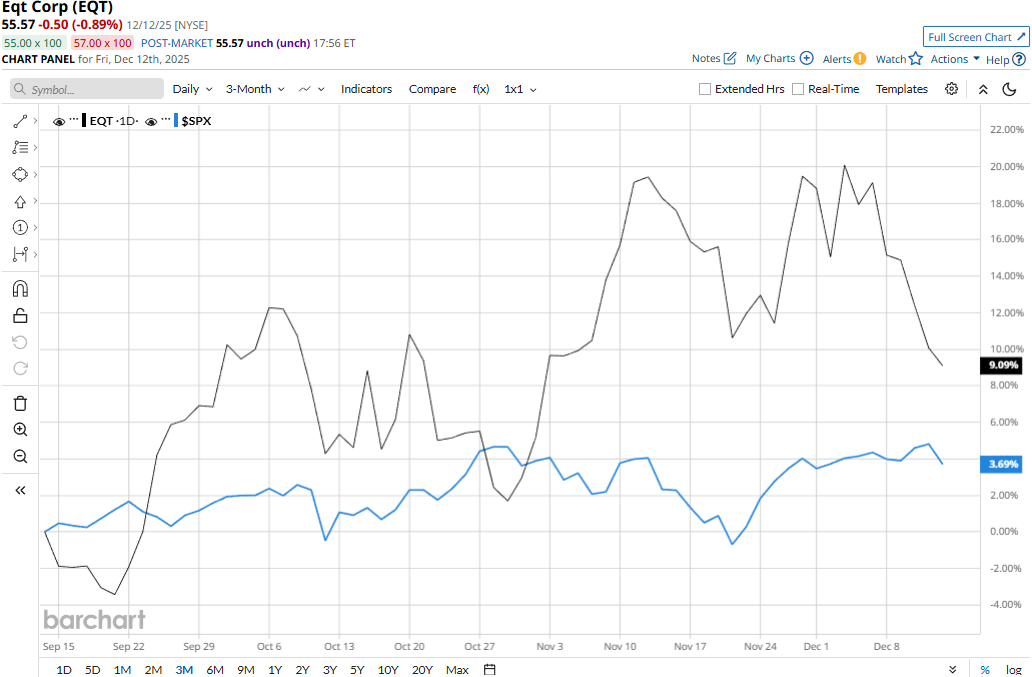
Task: Redo last chart action
Action: pyautogui.click(x=20, y=368)
